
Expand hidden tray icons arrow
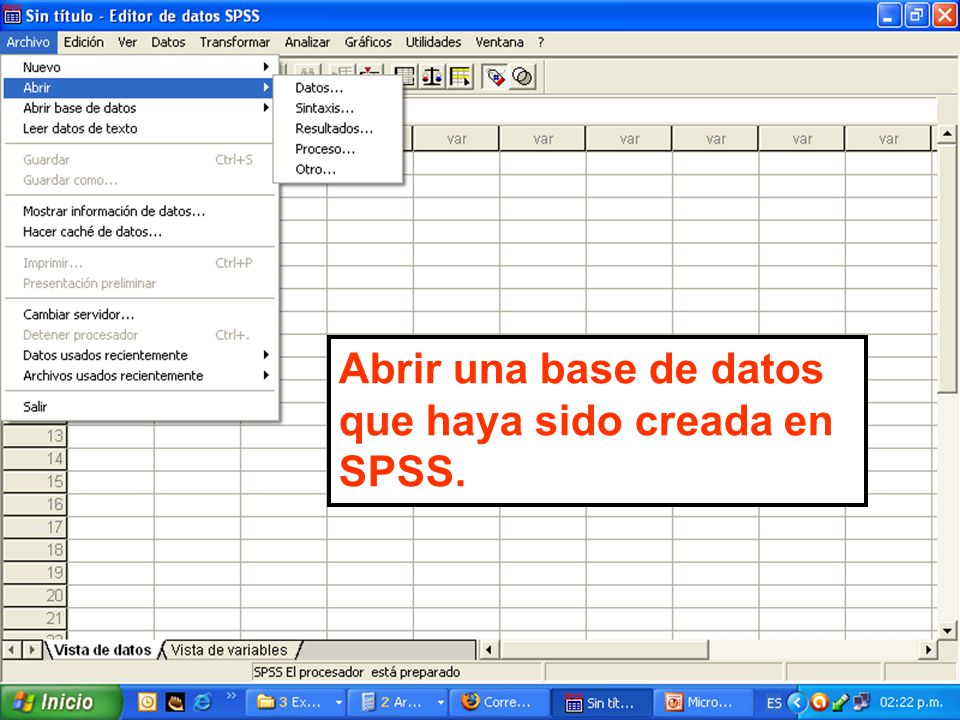(x=797, y=702)
